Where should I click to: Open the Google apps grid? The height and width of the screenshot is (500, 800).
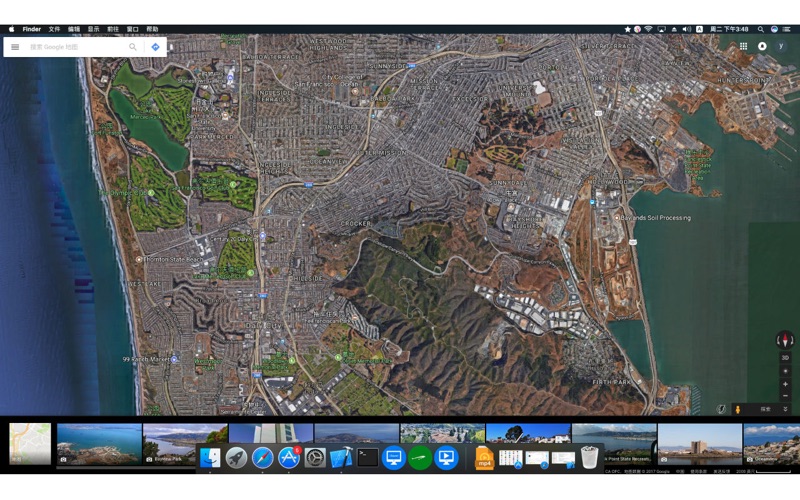tap(743, 46)
